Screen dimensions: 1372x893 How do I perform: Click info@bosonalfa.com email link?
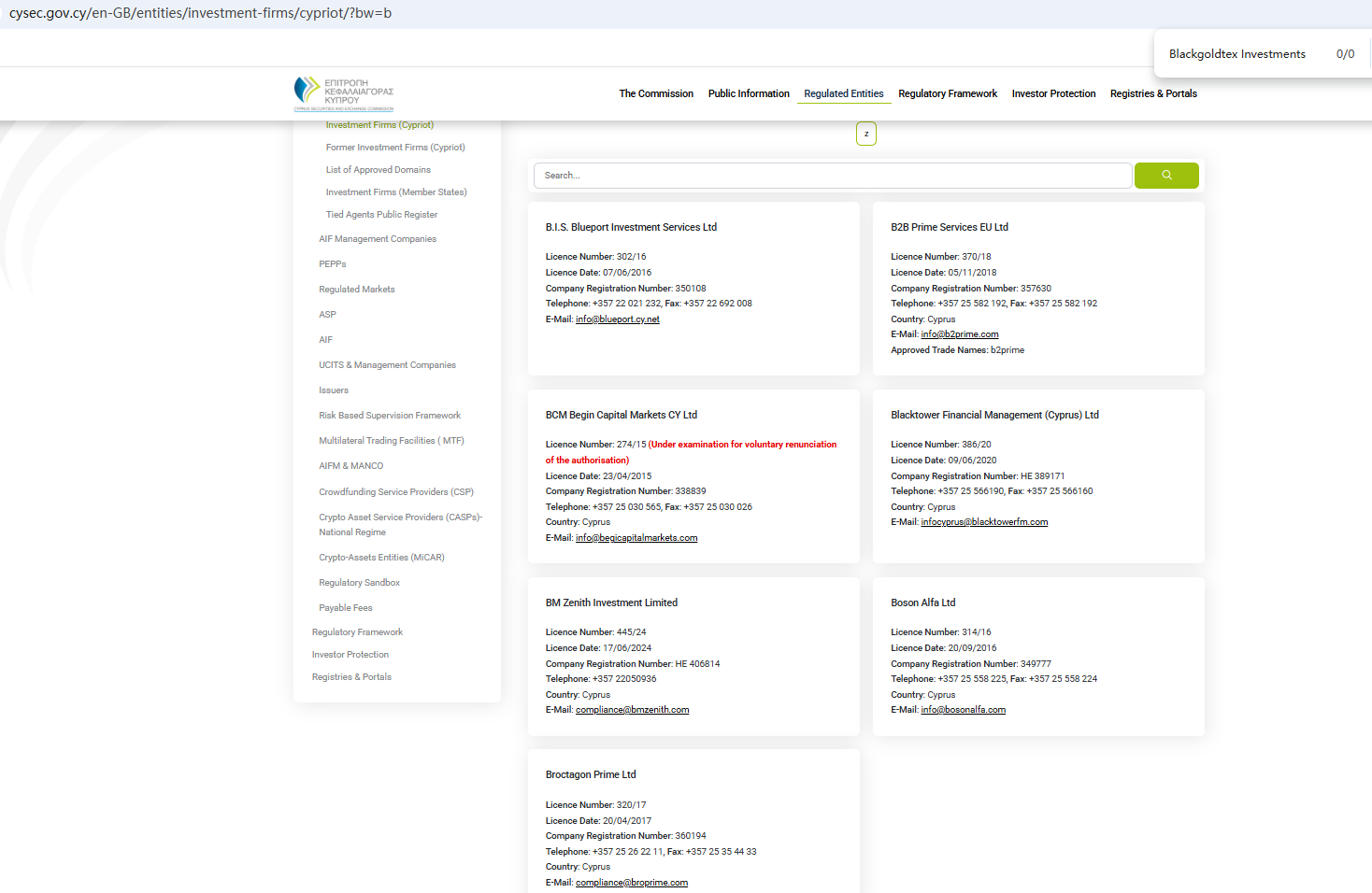tap(963, 710)
